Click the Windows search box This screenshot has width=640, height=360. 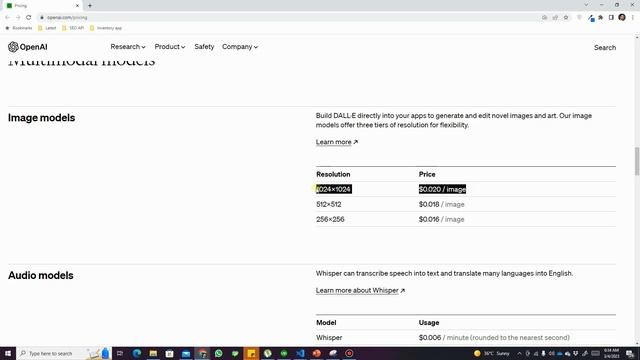tap(63, 353)
